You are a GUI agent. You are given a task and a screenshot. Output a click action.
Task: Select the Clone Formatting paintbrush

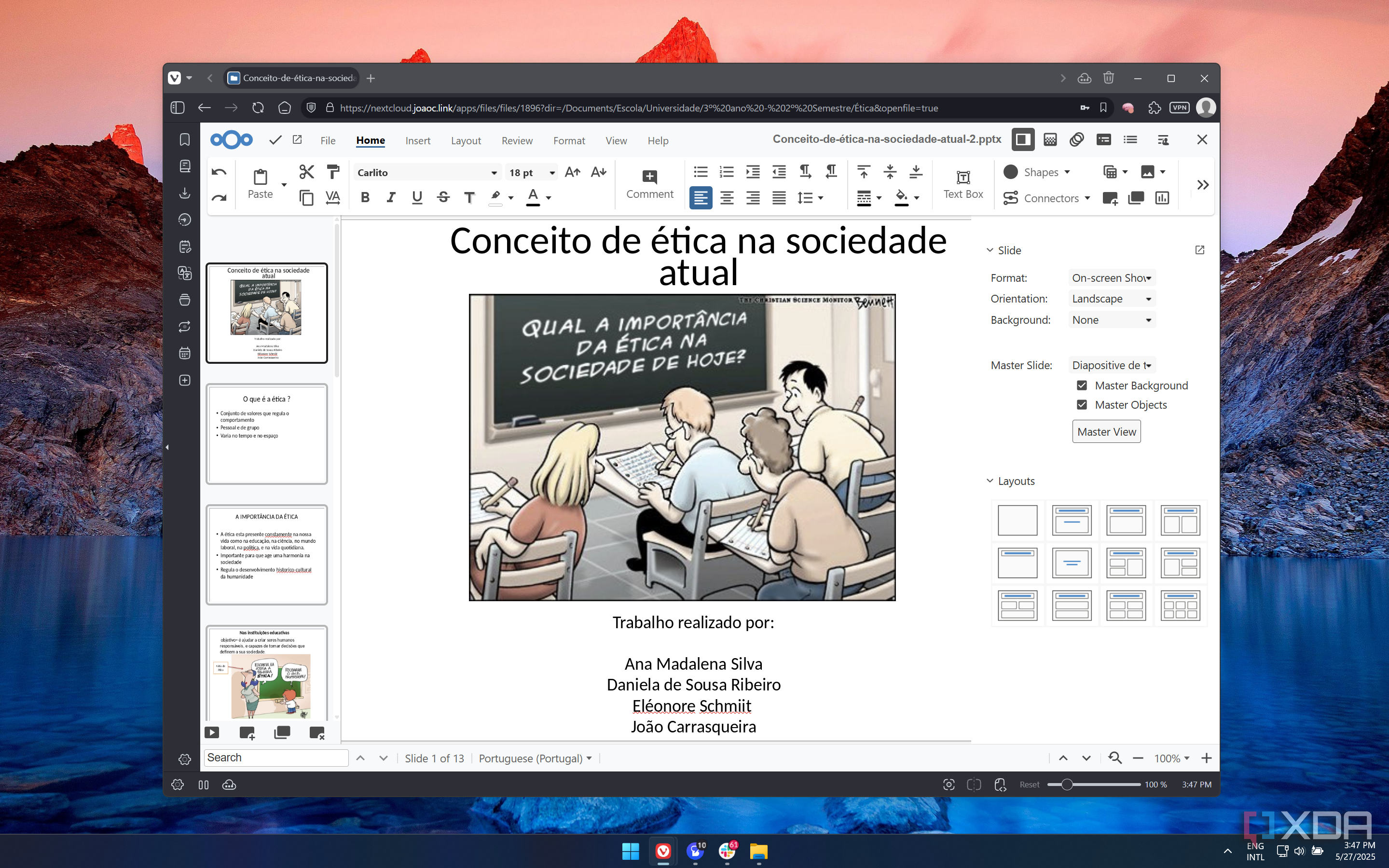333,172
